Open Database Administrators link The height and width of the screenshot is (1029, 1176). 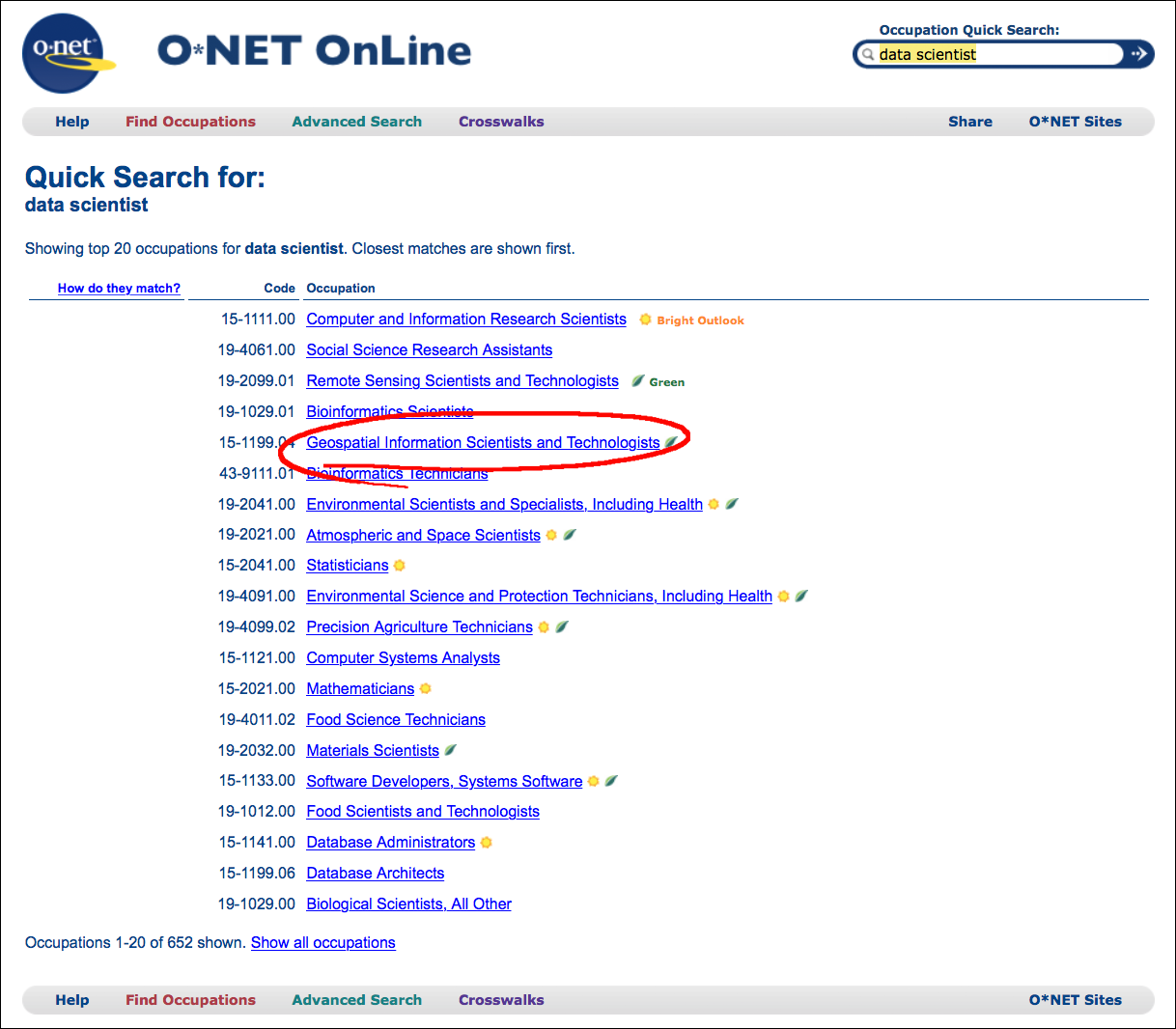(x=391, y=843)
